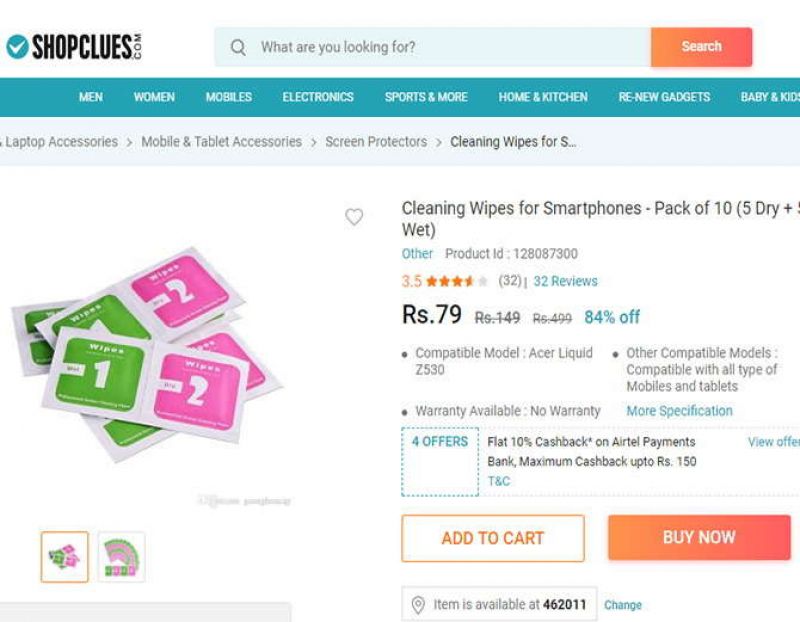Select the first product thumbnail
Viewport: 800px width, 622px height.
[x=65, y=557]
